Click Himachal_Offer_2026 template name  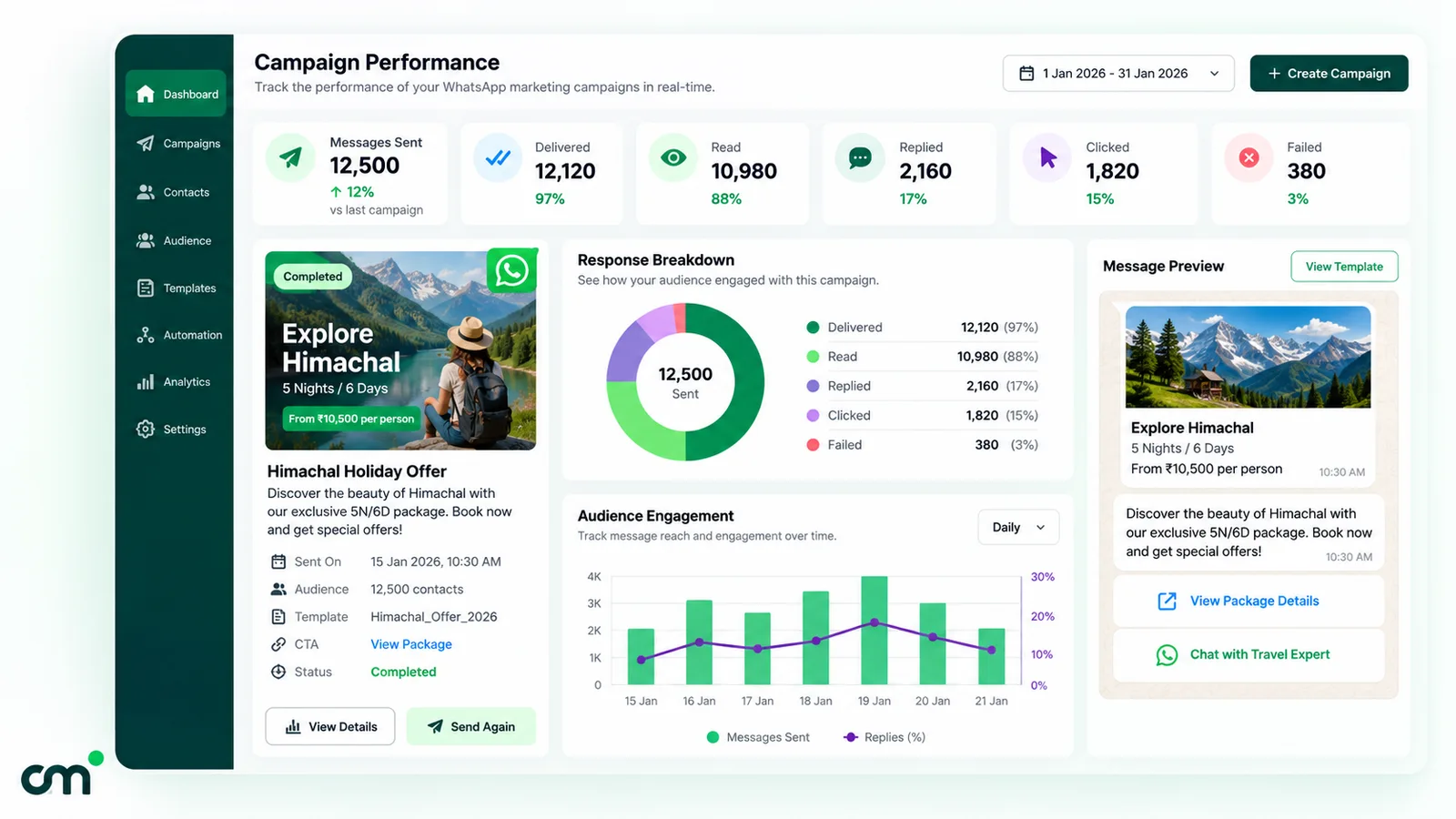pyautogui.click(x=434, y=617)
